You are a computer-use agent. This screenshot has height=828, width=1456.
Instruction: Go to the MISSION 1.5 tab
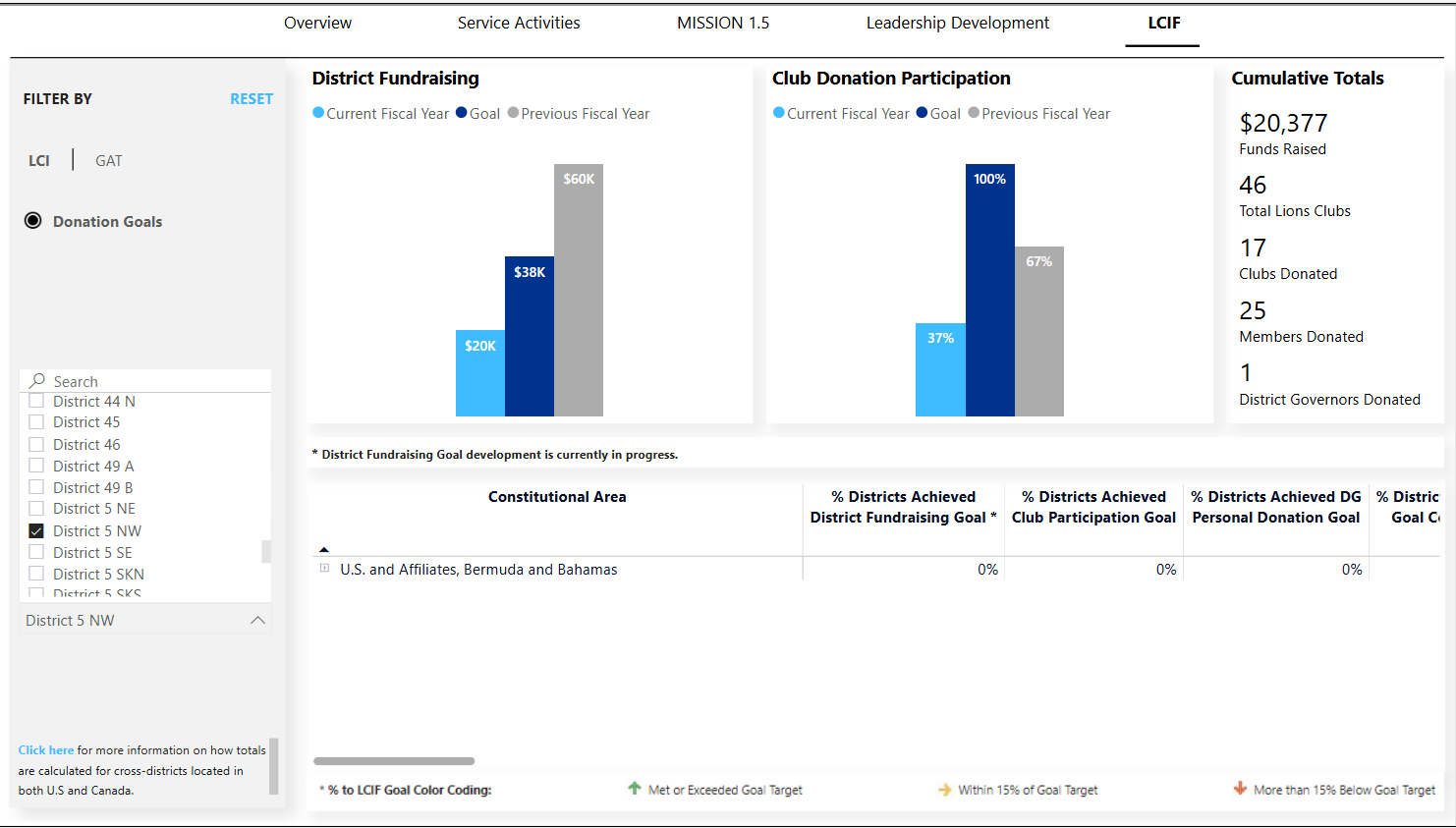pos(723,23)
